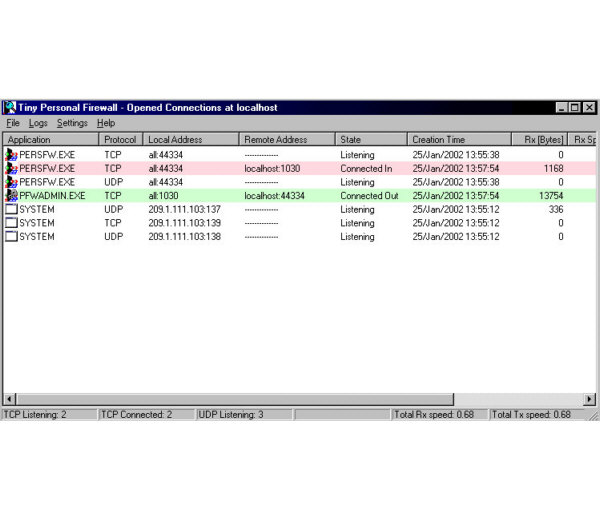Sort by the Local Address column header
600x520 pixels.
click(191, 139)
